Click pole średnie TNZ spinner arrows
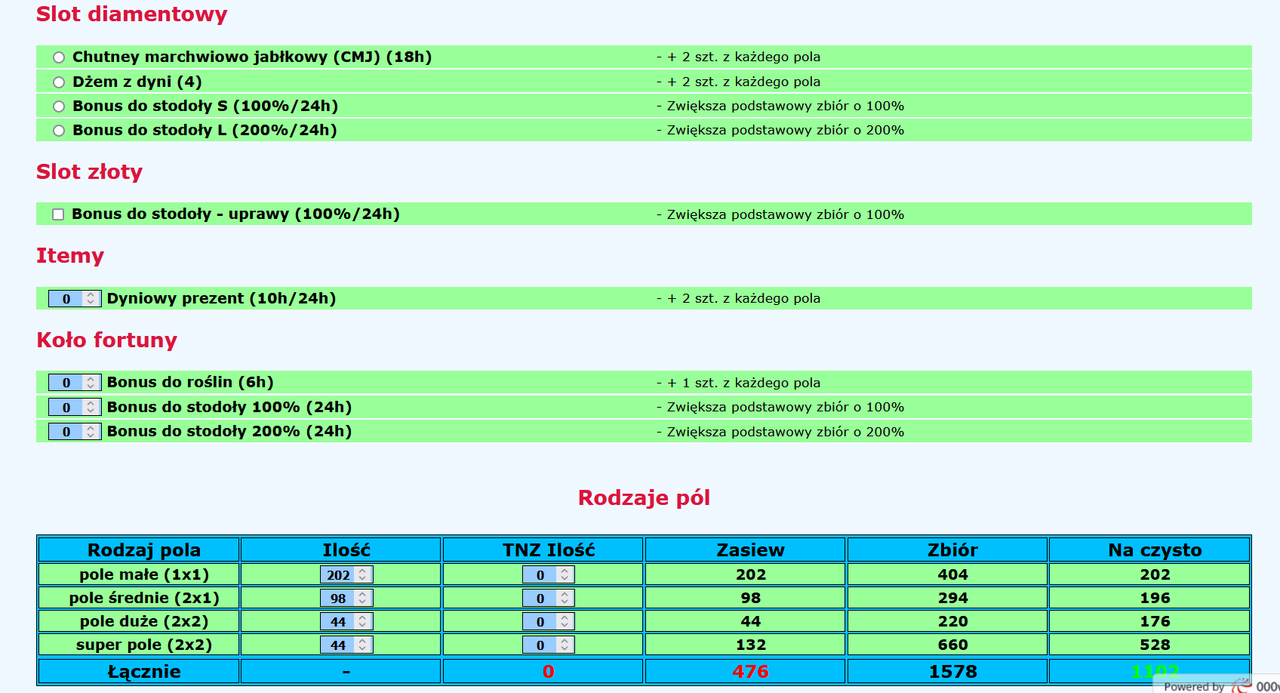This screenshot has width=1280, height=693. (565, 598)
